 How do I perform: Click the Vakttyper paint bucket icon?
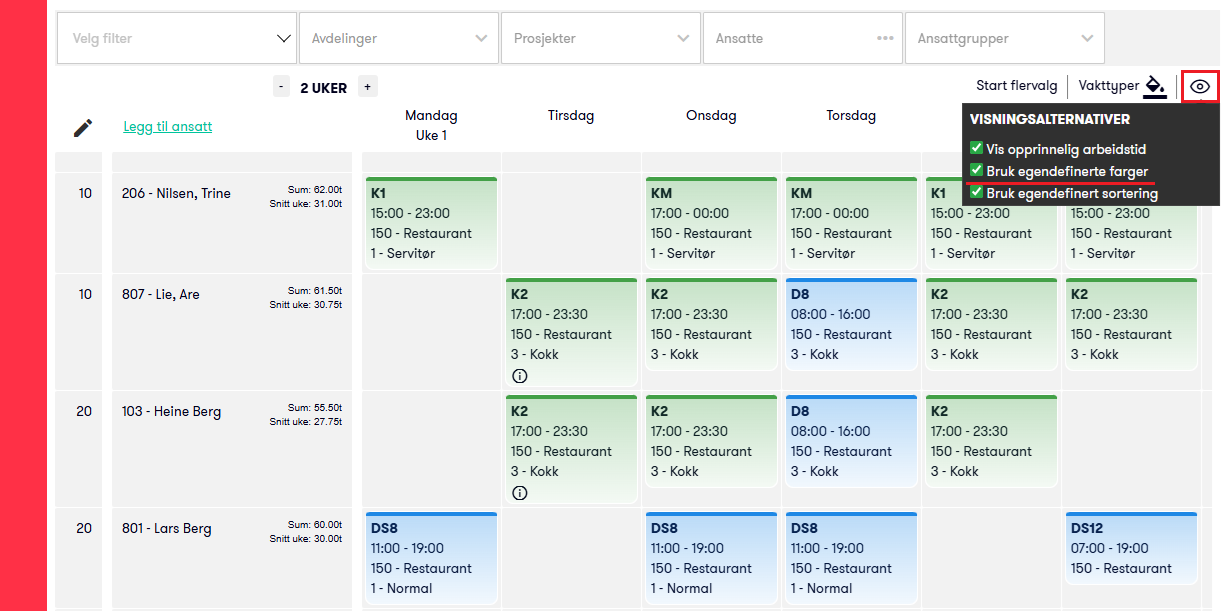click(1155, 87)
